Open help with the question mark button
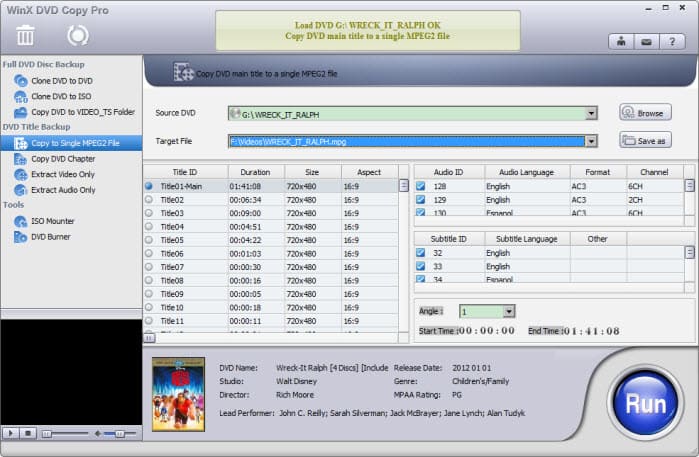Viewport: 699px width, 457px height. tap(672, 42)
